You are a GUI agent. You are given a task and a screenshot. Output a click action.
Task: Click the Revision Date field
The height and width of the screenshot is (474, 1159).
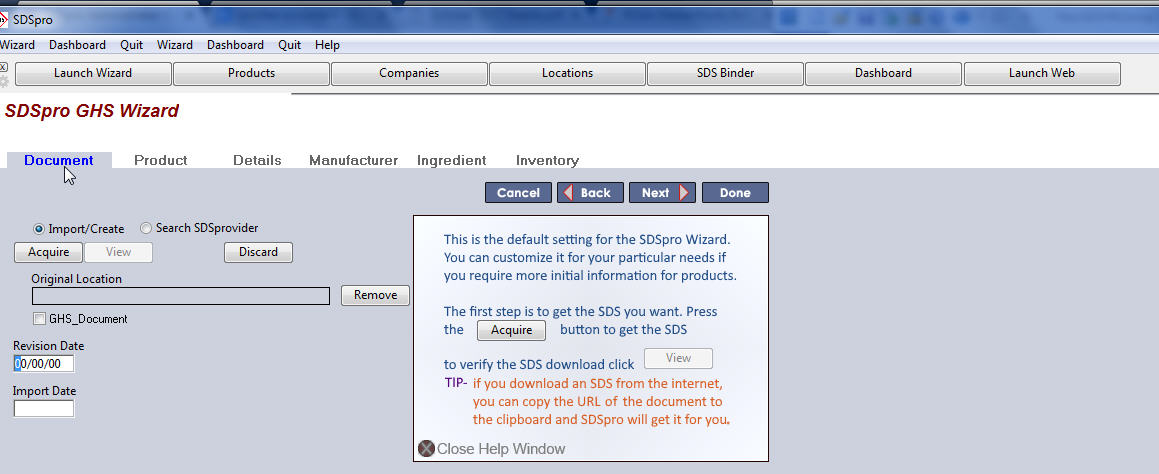click(44, 363)
